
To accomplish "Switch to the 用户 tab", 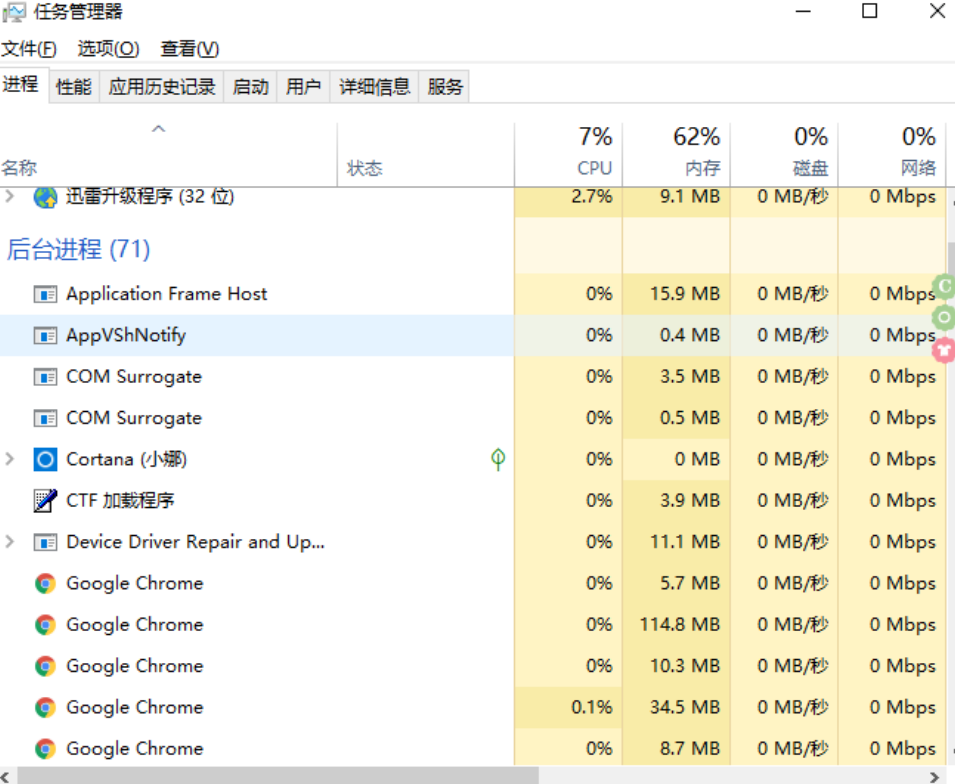I will click(x=303, y=87).
